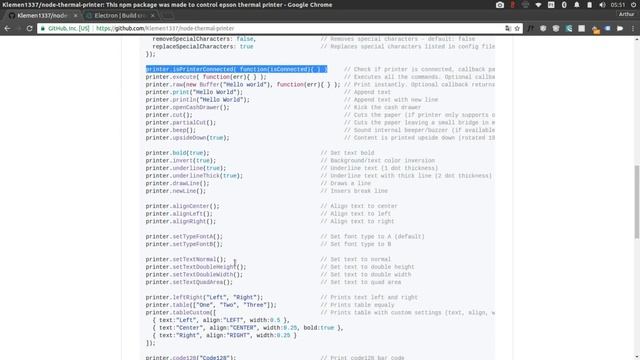
Task: Open the Arthur profile button
Action: (x=626, y=14)
